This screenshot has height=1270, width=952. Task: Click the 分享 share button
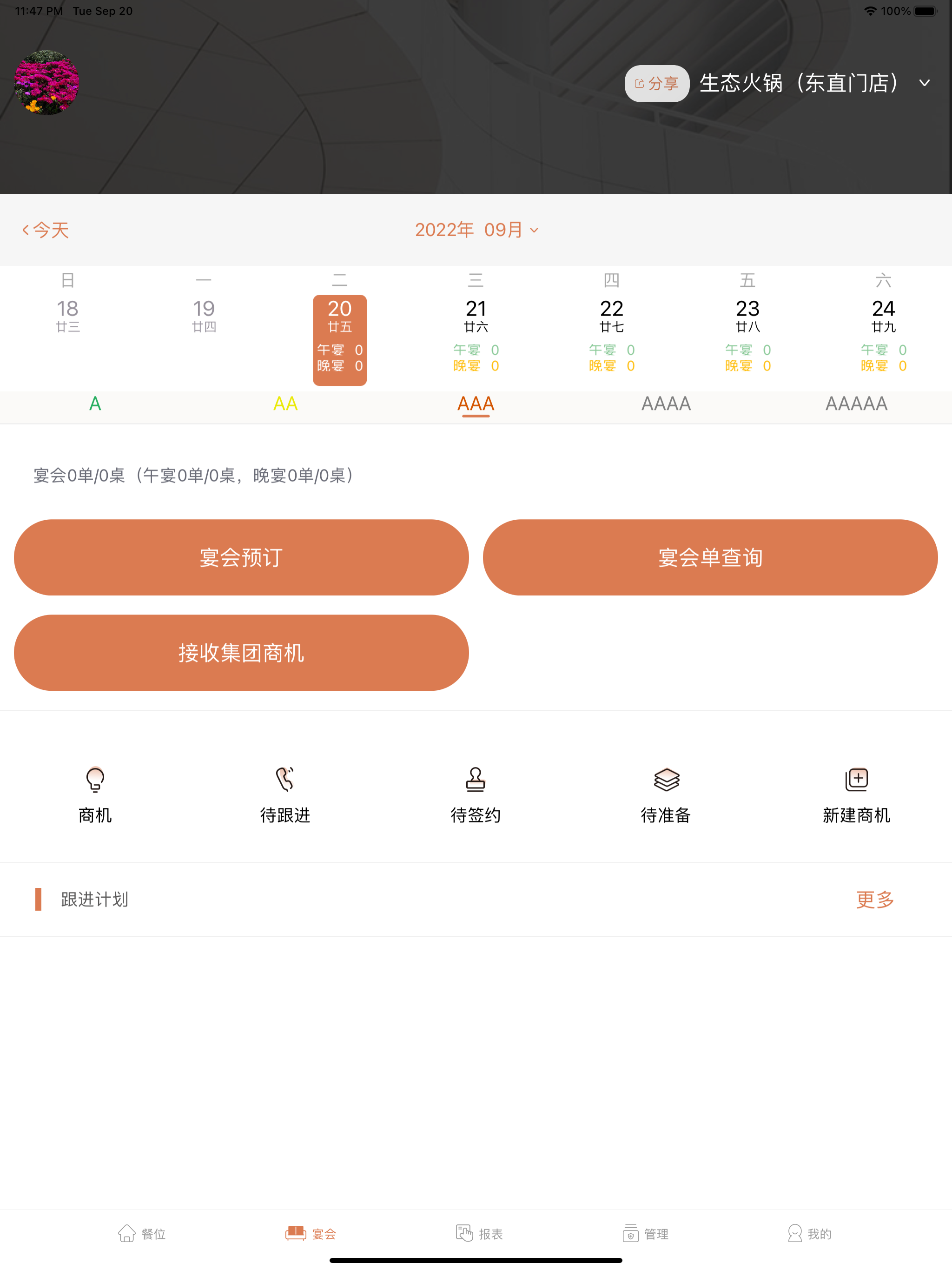click(657, 84)
